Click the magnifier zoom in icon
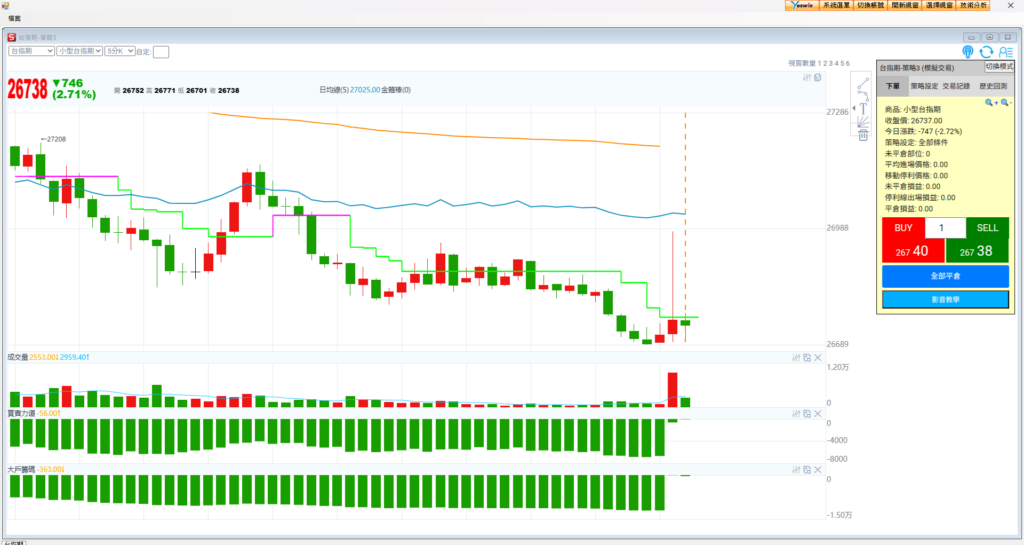The image size is (1024, 545). pos(990,102)
